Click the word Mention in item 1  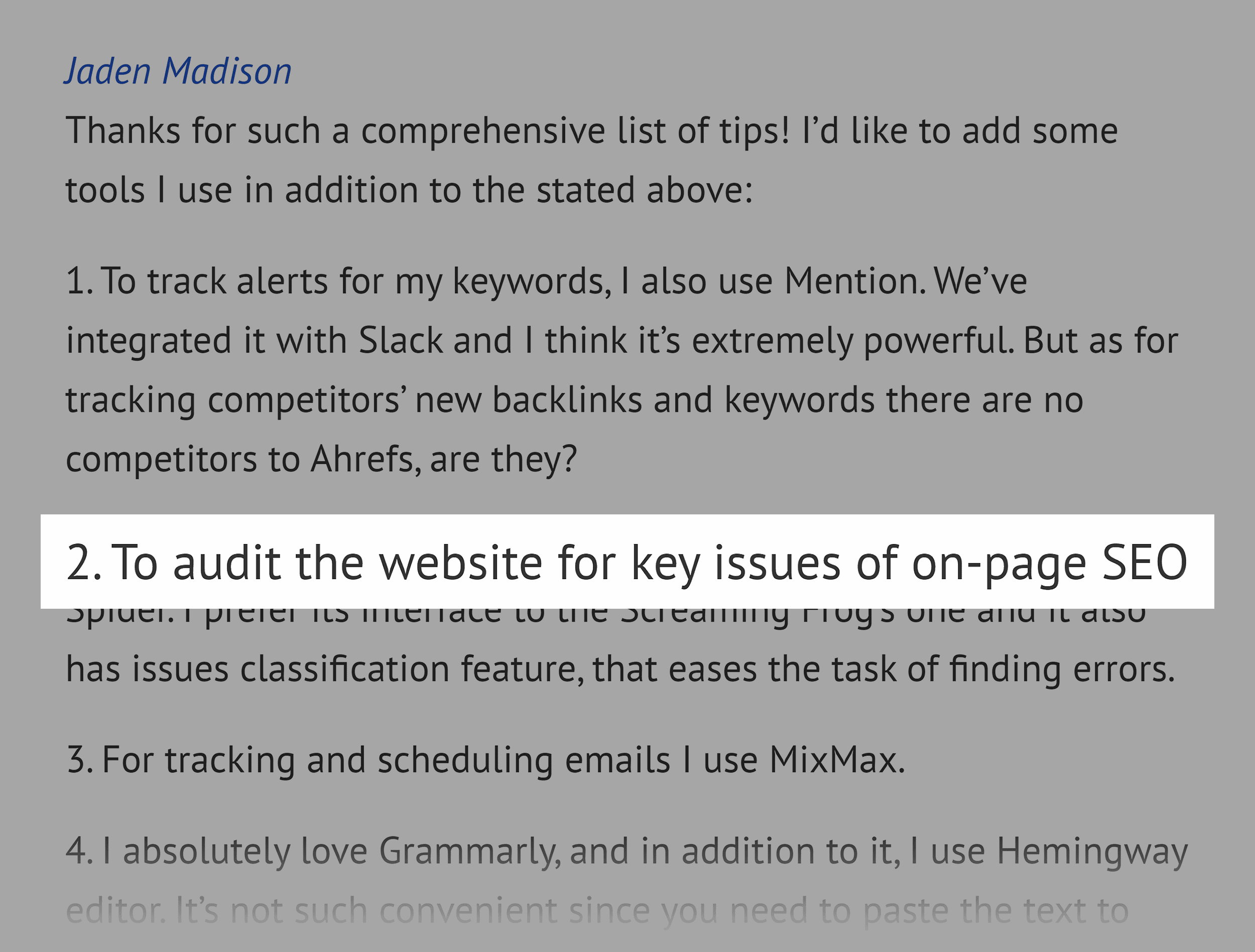[854, 281]
